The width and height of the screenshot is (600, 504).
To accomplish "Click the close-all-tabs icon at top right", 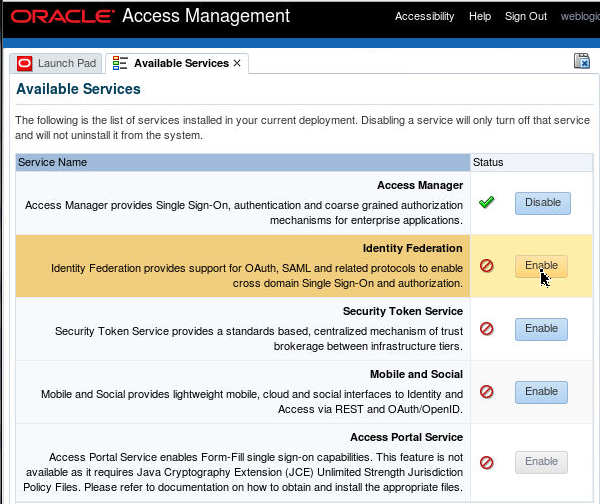I will pyautogui.click(x=581, y=62).
